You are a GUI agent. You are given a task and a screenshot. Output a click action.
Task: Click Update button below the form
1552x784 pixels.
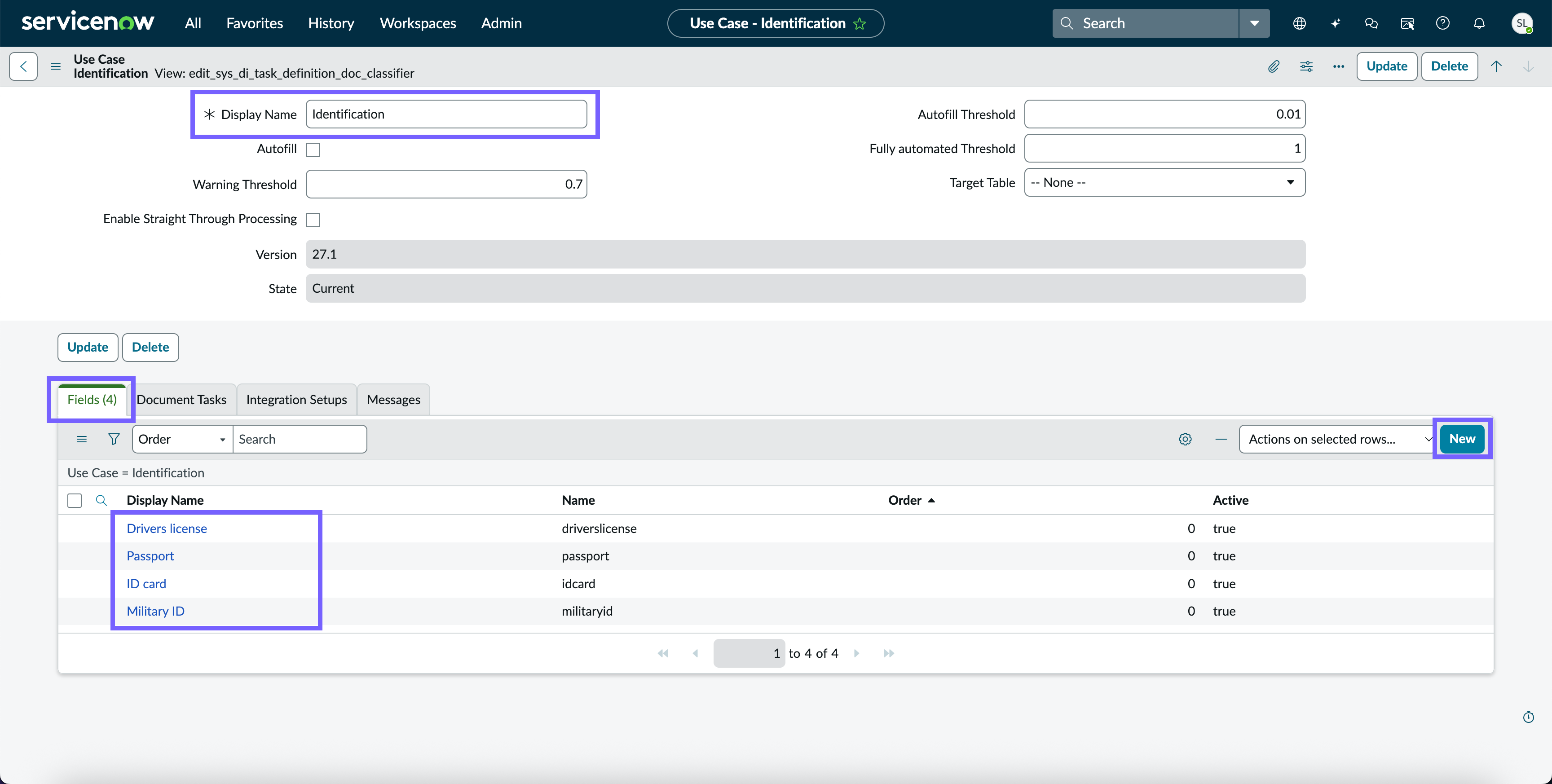pyautogui.click(x=88, y=347)
